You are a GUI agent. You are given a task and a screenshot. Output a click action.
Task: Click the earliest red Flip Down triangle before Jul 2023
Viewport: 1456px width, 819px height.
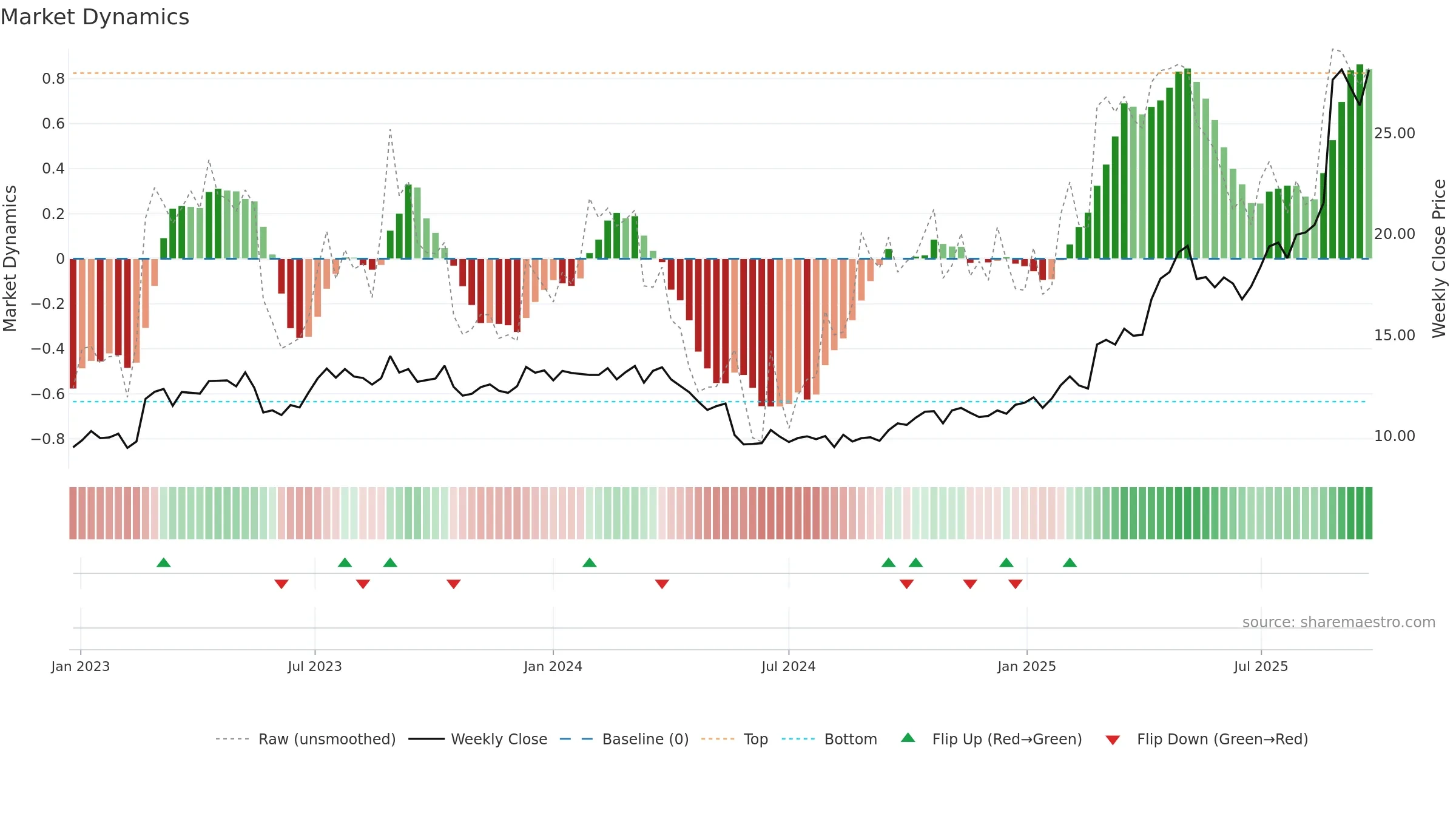click(x=281, y=584)
